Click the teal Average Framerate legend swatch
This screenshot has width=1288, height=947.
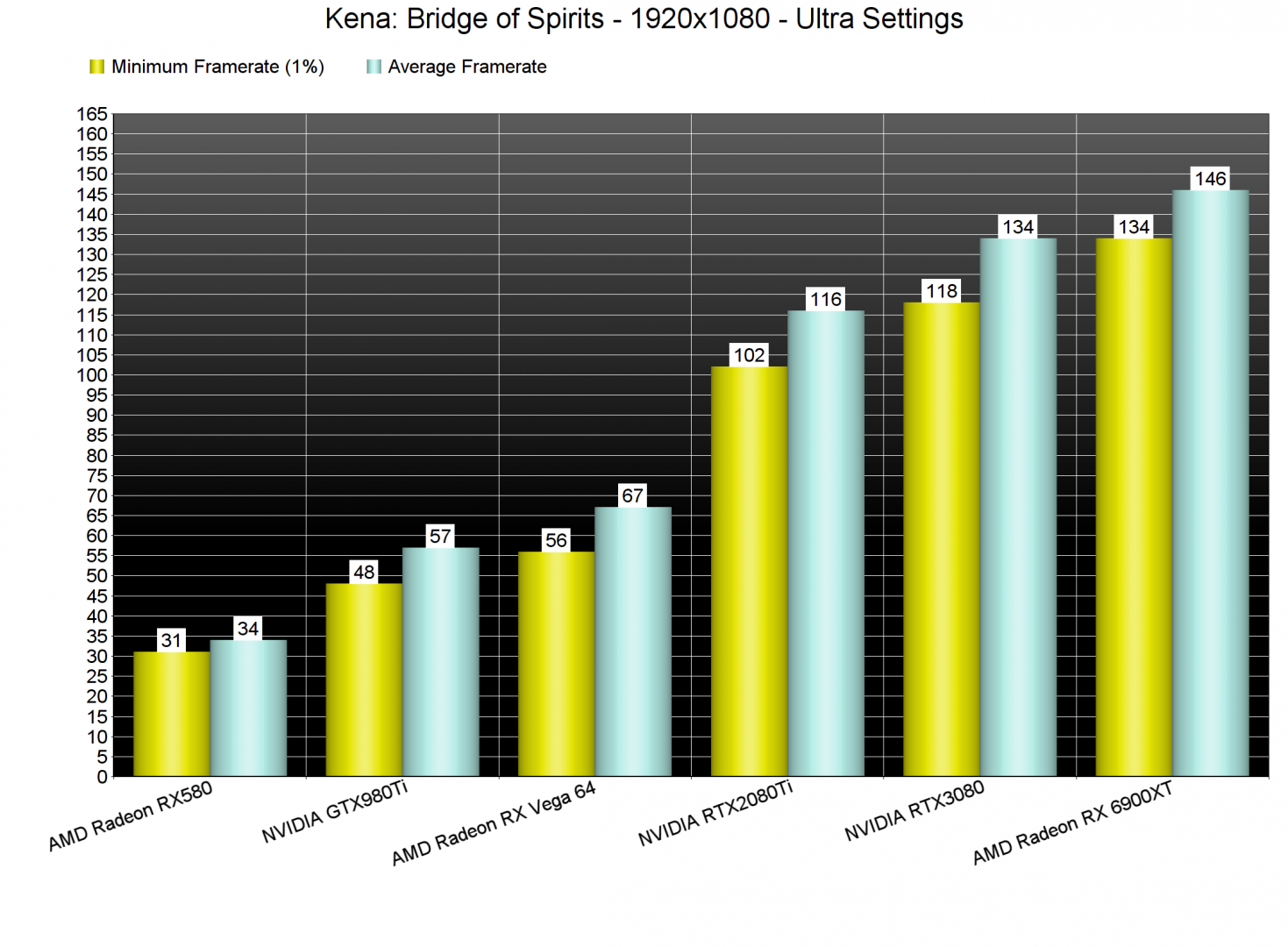pos(374,67)
